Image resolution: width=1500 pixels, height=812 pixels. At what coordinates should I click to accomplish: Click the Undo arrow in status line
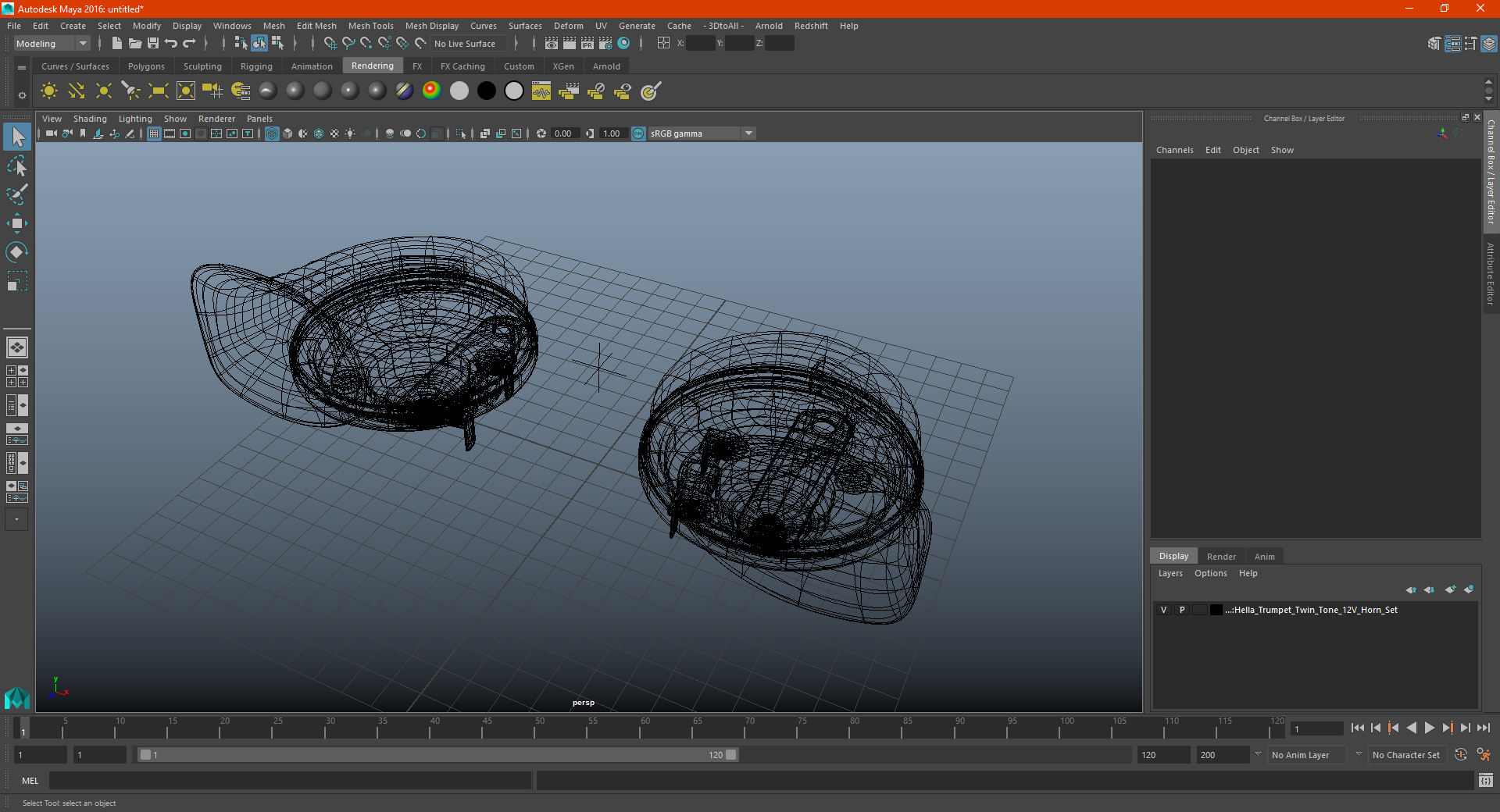[171, 44]
